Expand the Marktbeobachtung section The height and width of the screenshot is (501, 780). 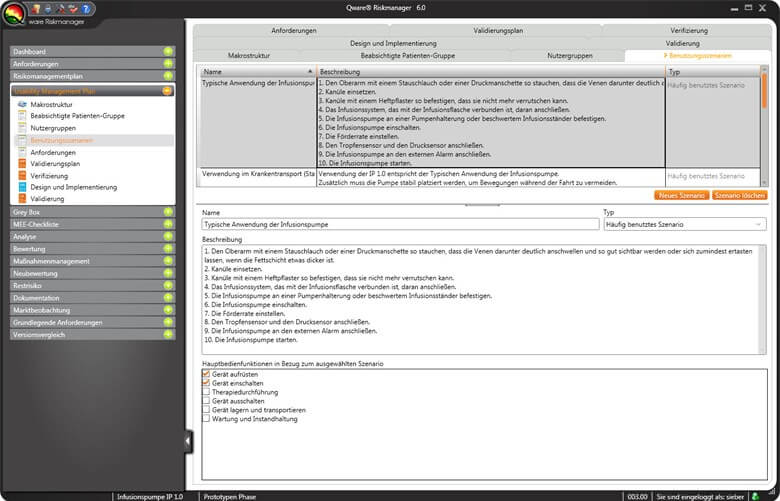168,310
